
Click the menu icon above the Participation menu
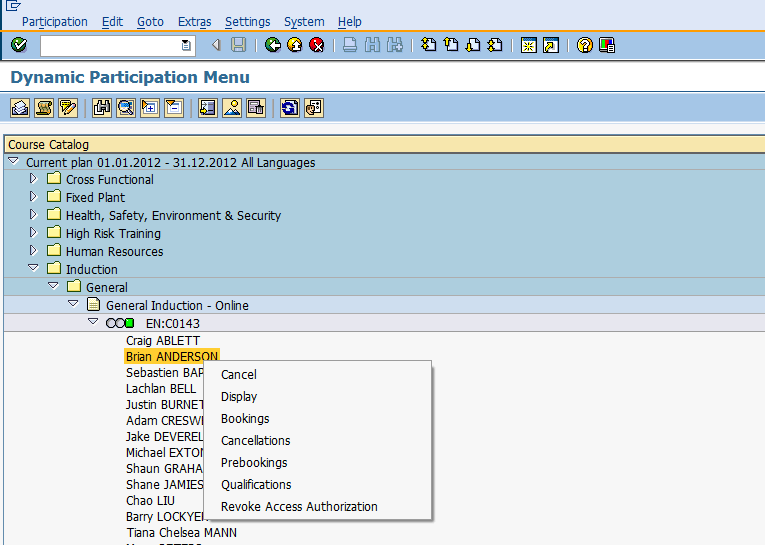[x=13, y=5]
